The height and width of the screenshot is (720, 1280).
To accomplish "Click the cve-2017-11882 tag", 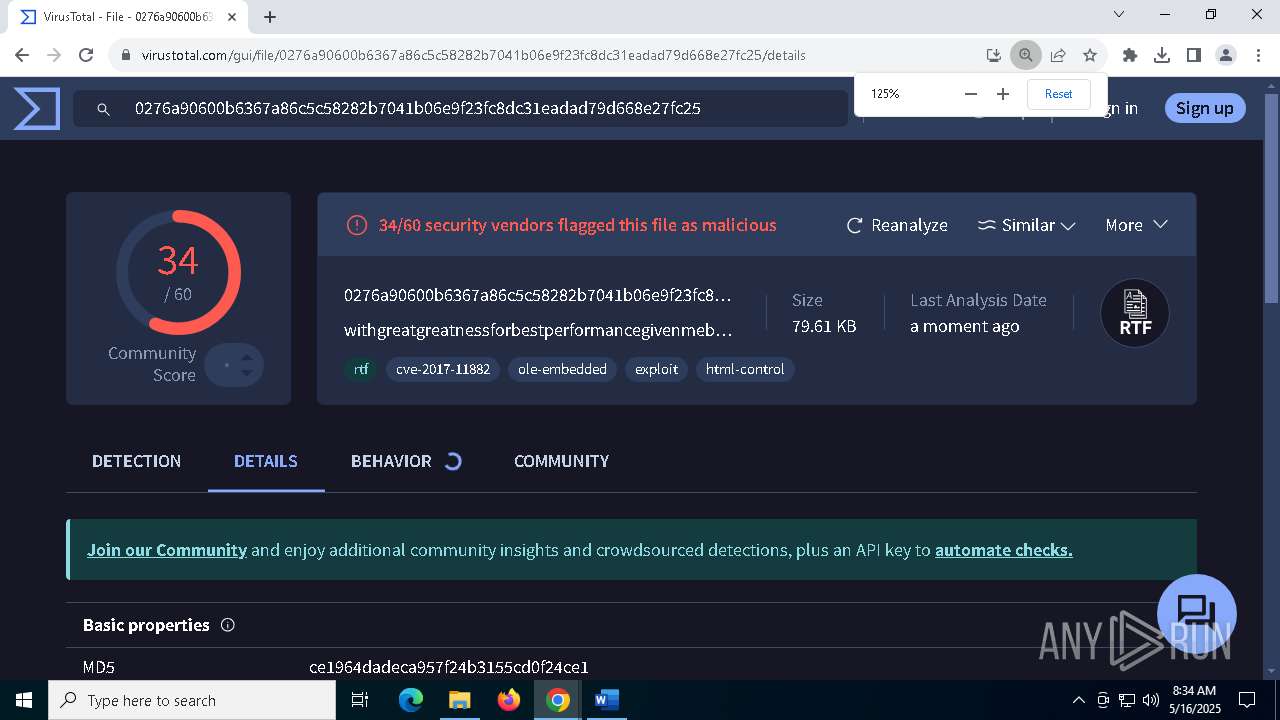I will 443,369.
